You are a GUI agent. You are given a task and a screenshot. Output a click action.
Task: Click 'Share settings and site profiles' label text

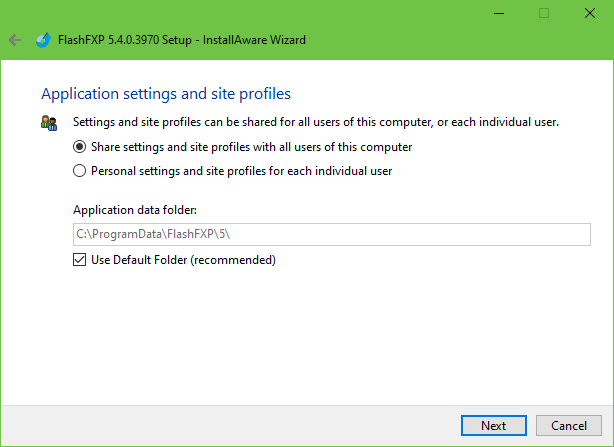click(x=251, y=146)
